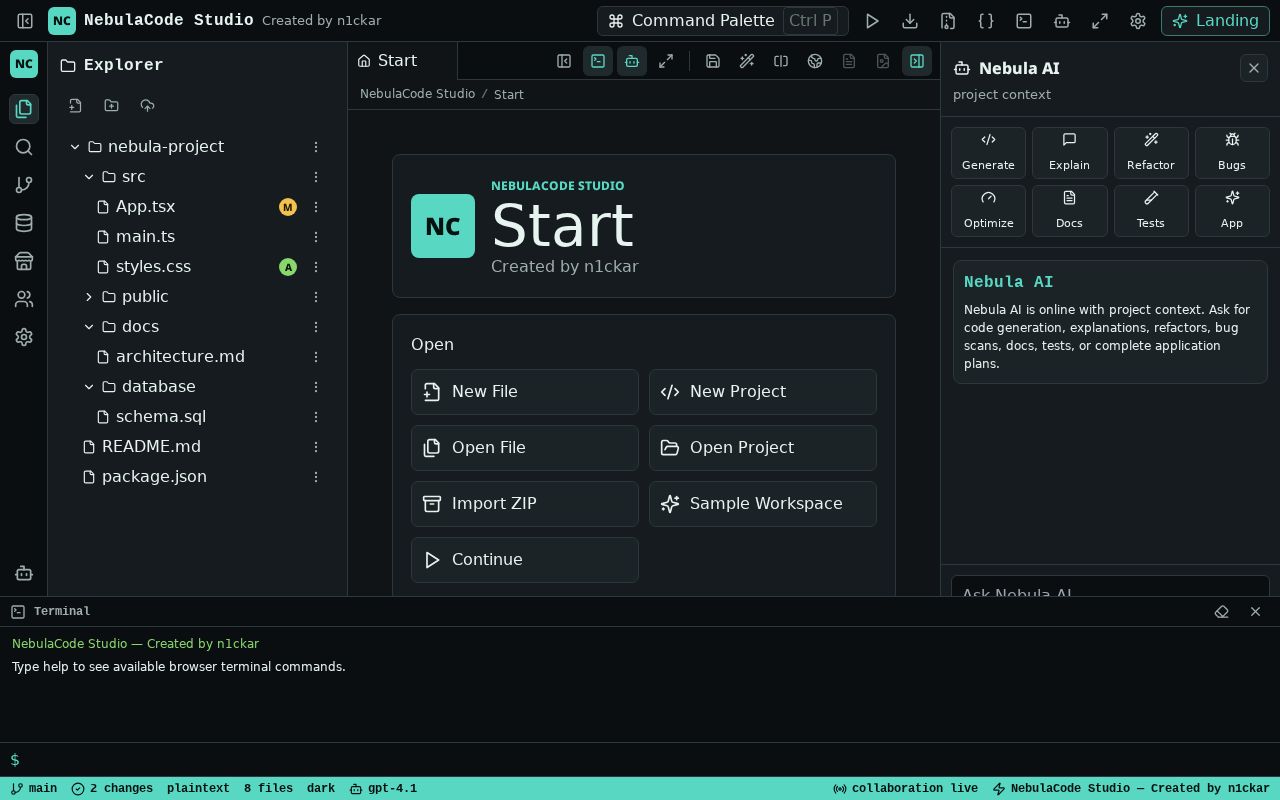The width and height of the screenshot is (1280, 800).
Task: Click the Run play icon in the top bar
Action: point(872,21)
